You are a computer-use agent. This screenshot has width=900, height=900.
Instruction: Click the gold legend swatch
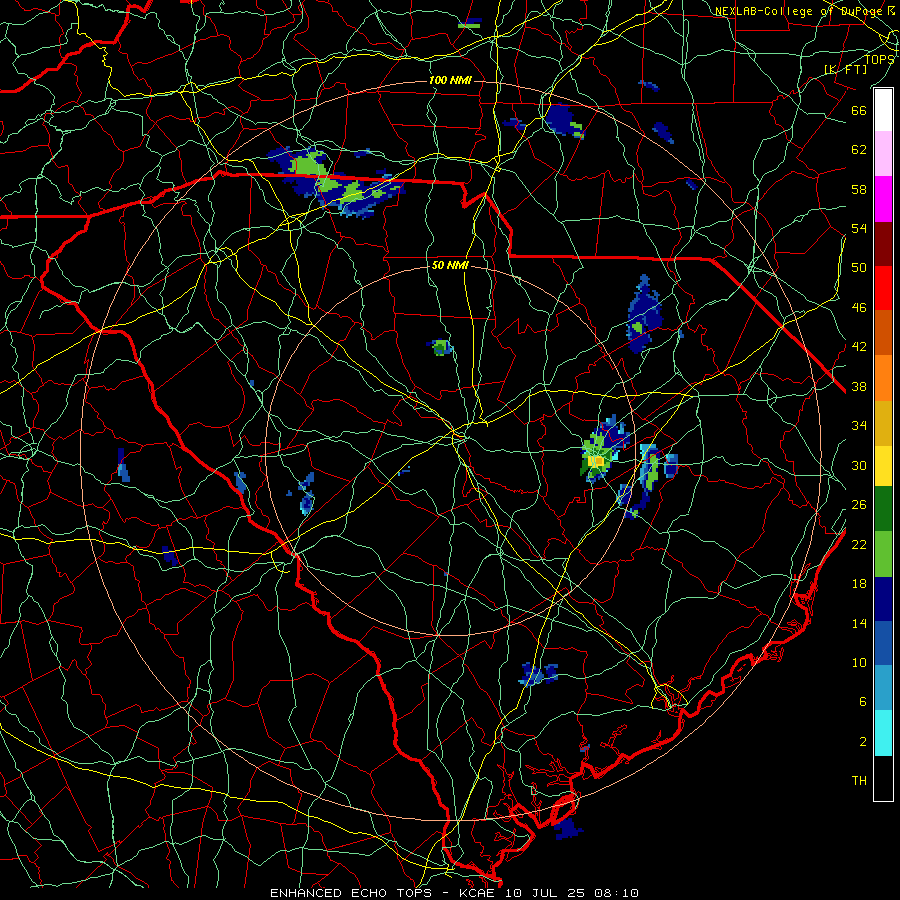(x=883, y=423)
